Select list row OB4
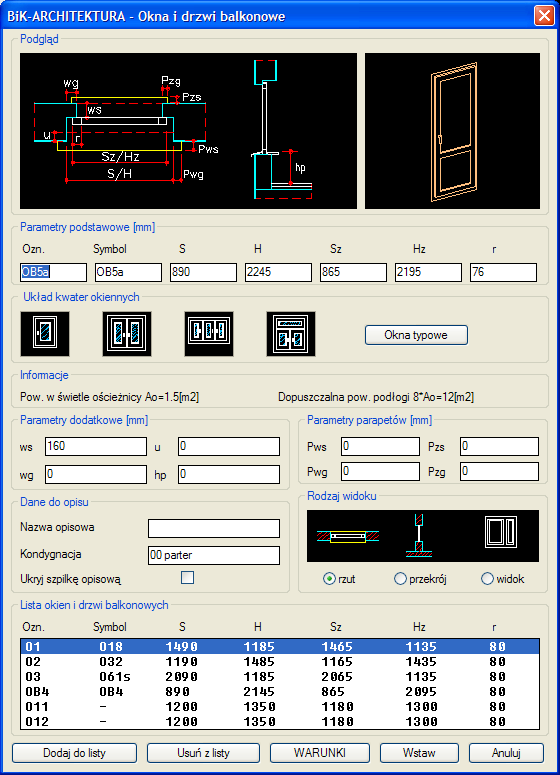The image size is (560, 775). [280, 691]
